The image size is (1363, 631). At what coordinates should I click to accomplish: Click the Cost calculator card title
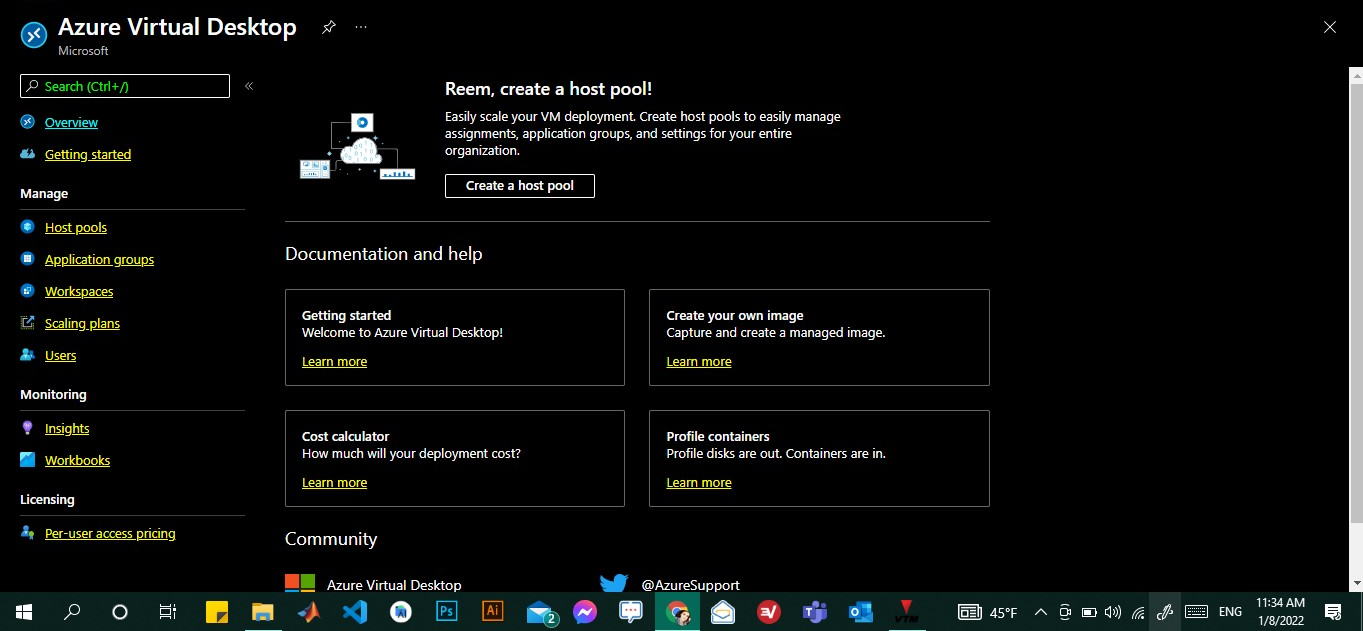(345, 436)
